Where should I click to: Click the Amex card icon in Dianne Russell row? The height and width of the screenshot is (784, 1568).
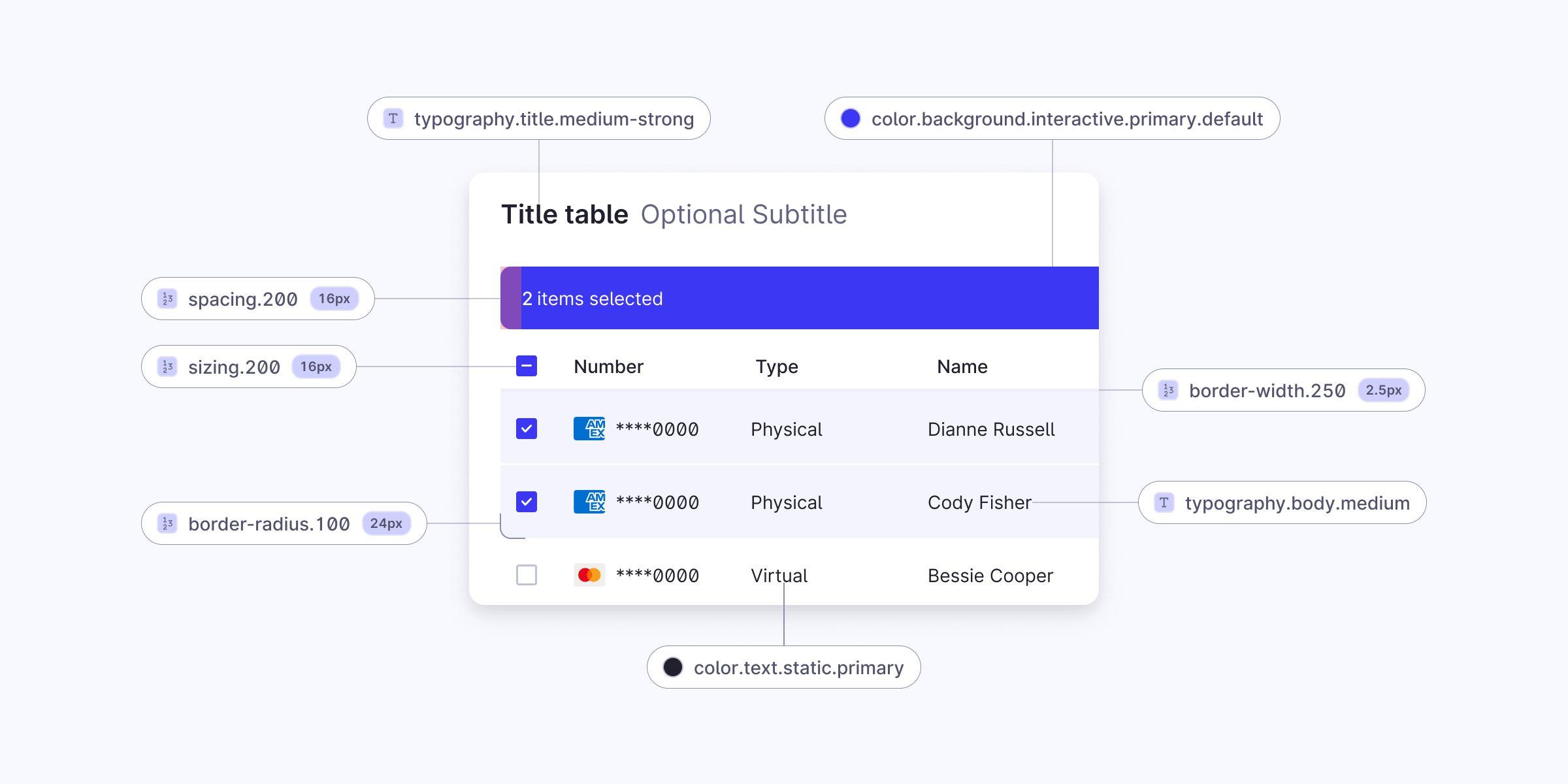(589, 429)
